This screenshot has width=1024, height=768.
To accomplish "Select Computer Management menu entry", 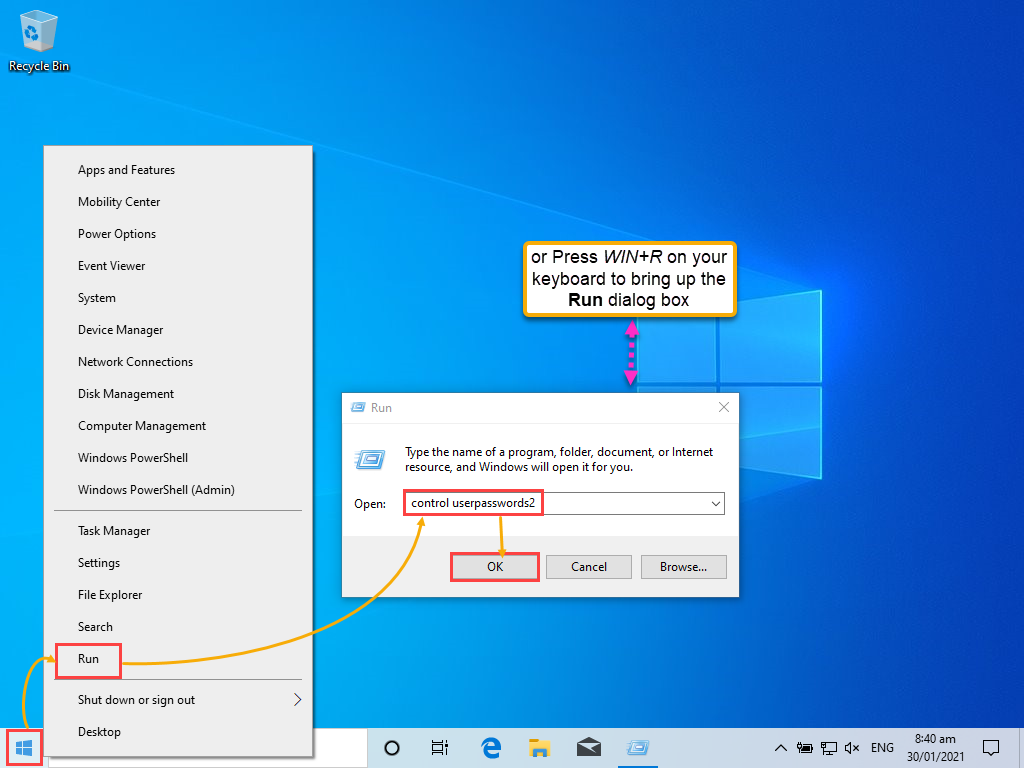I will coord(178,426).
